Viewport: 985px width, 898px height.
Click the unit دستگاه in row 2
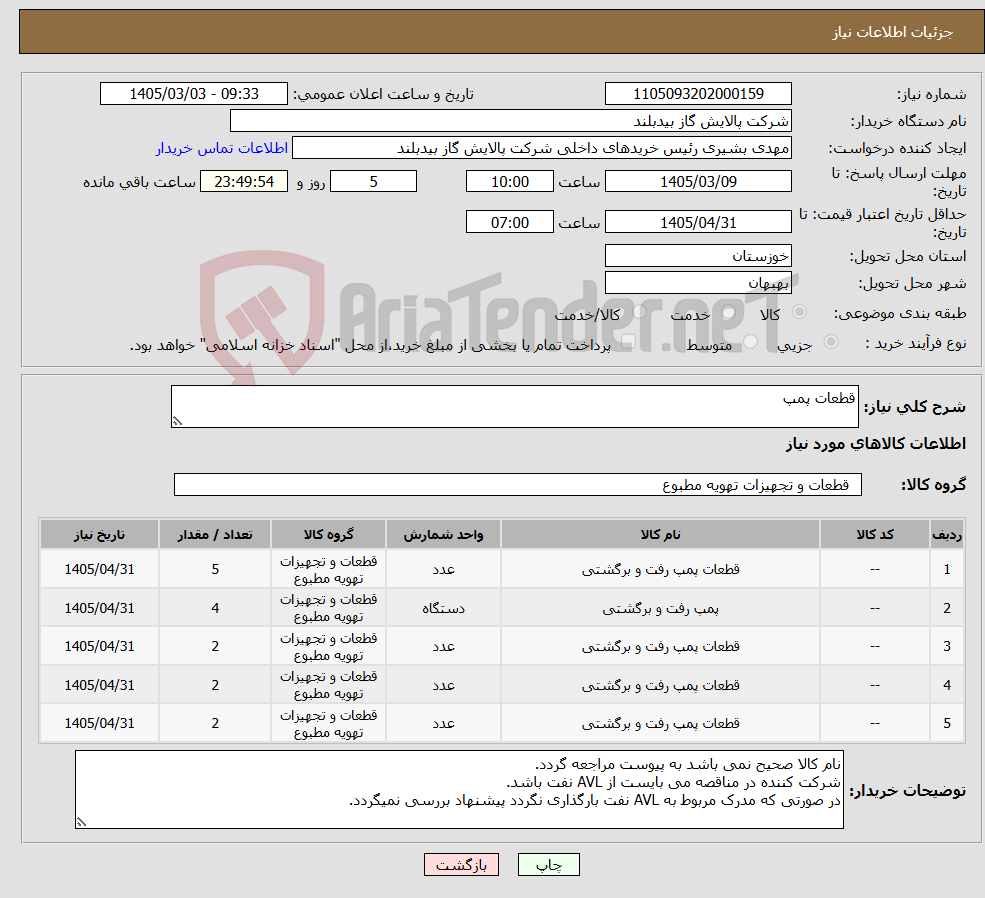coord(443,608)
